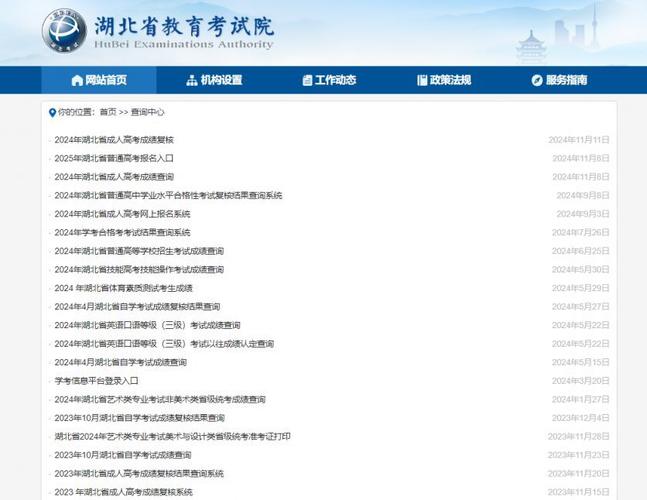Click the date 2023年11月28日
Viewport: 647px width, 500px height.
(579, 437)
